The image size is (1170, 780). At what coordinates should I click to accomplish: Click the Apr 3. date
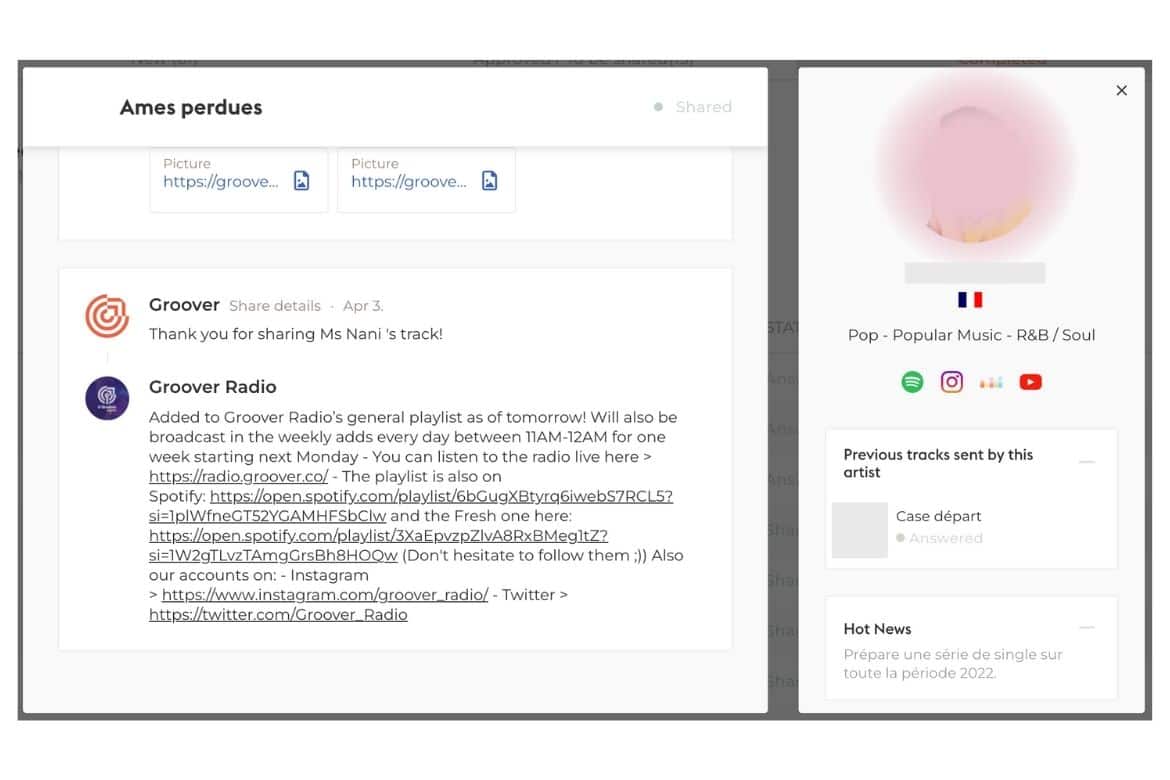[363, 306]
